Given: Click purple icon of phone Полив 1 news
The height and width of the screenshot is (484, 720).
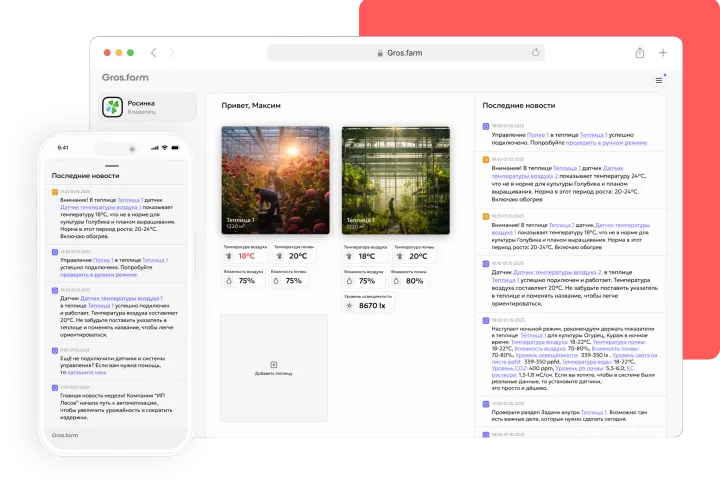Looking at the screenshot, I should pyautogui.click(x=55, y=252).
